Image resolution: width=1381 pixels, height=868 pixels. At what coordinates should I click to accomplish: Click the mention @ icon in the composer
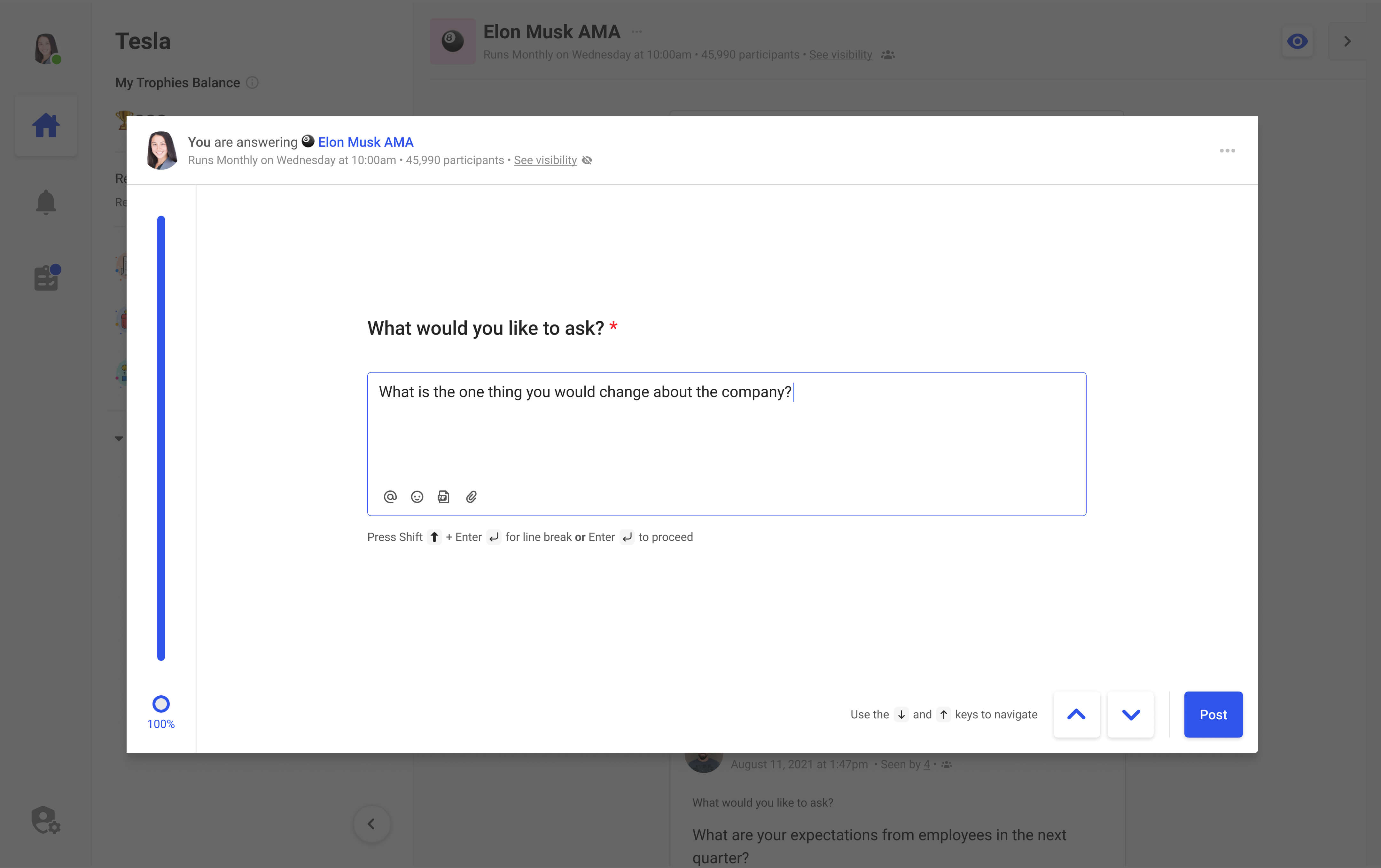click(x=391, y=497)
